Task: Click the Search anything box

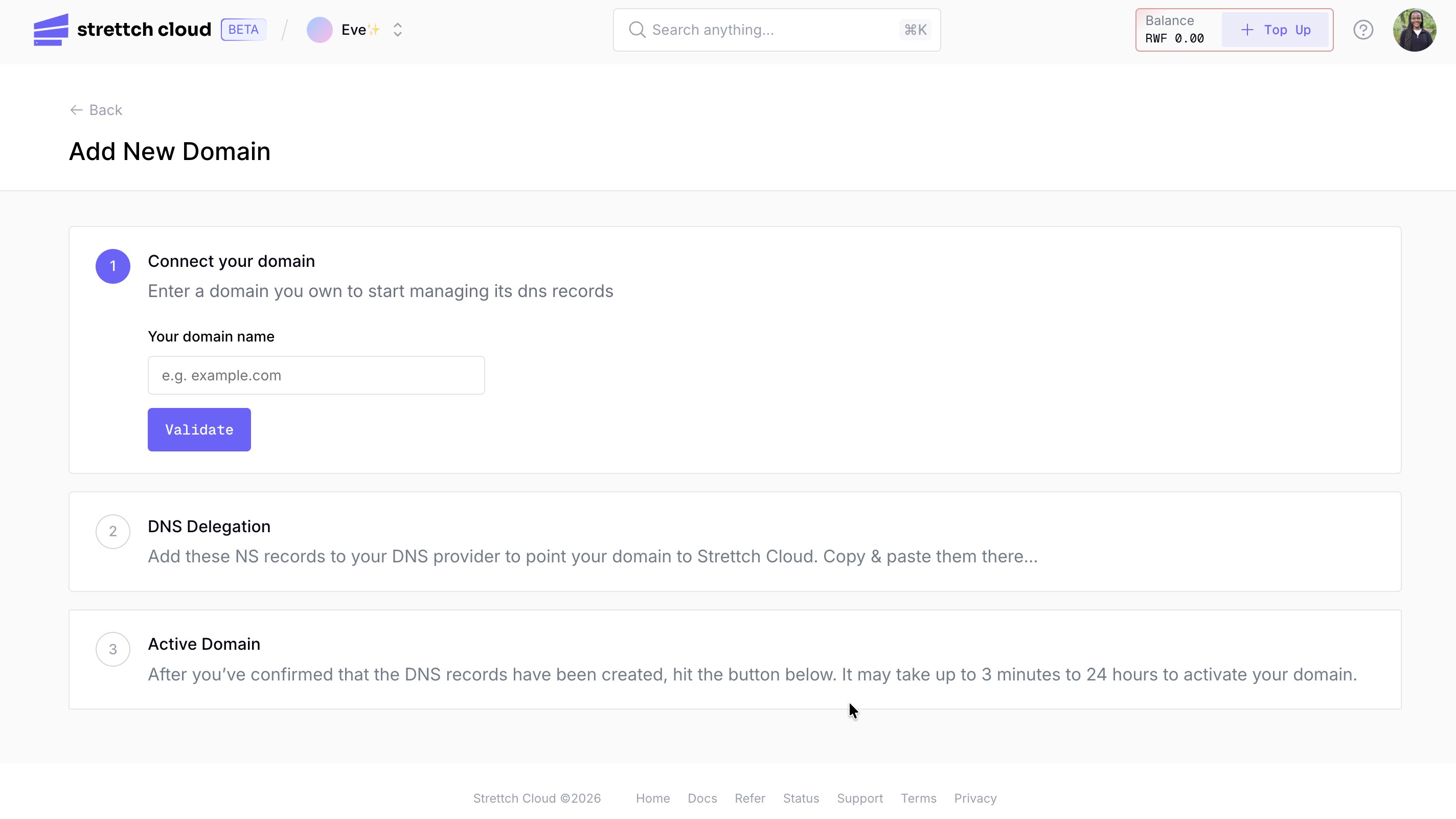Action: click(777, 30)
